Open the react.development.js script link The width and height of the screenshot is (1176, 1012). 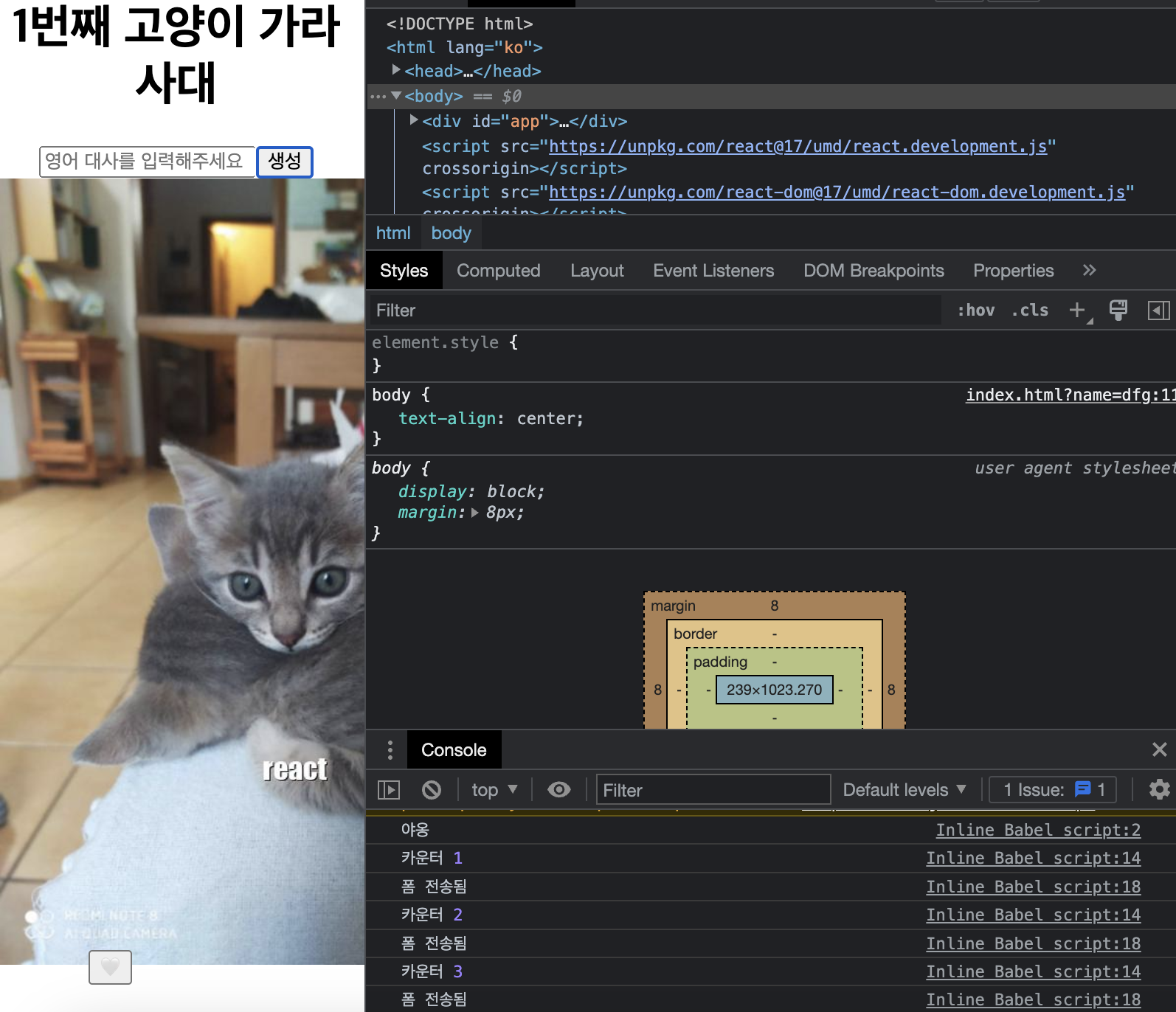[798, 146]
